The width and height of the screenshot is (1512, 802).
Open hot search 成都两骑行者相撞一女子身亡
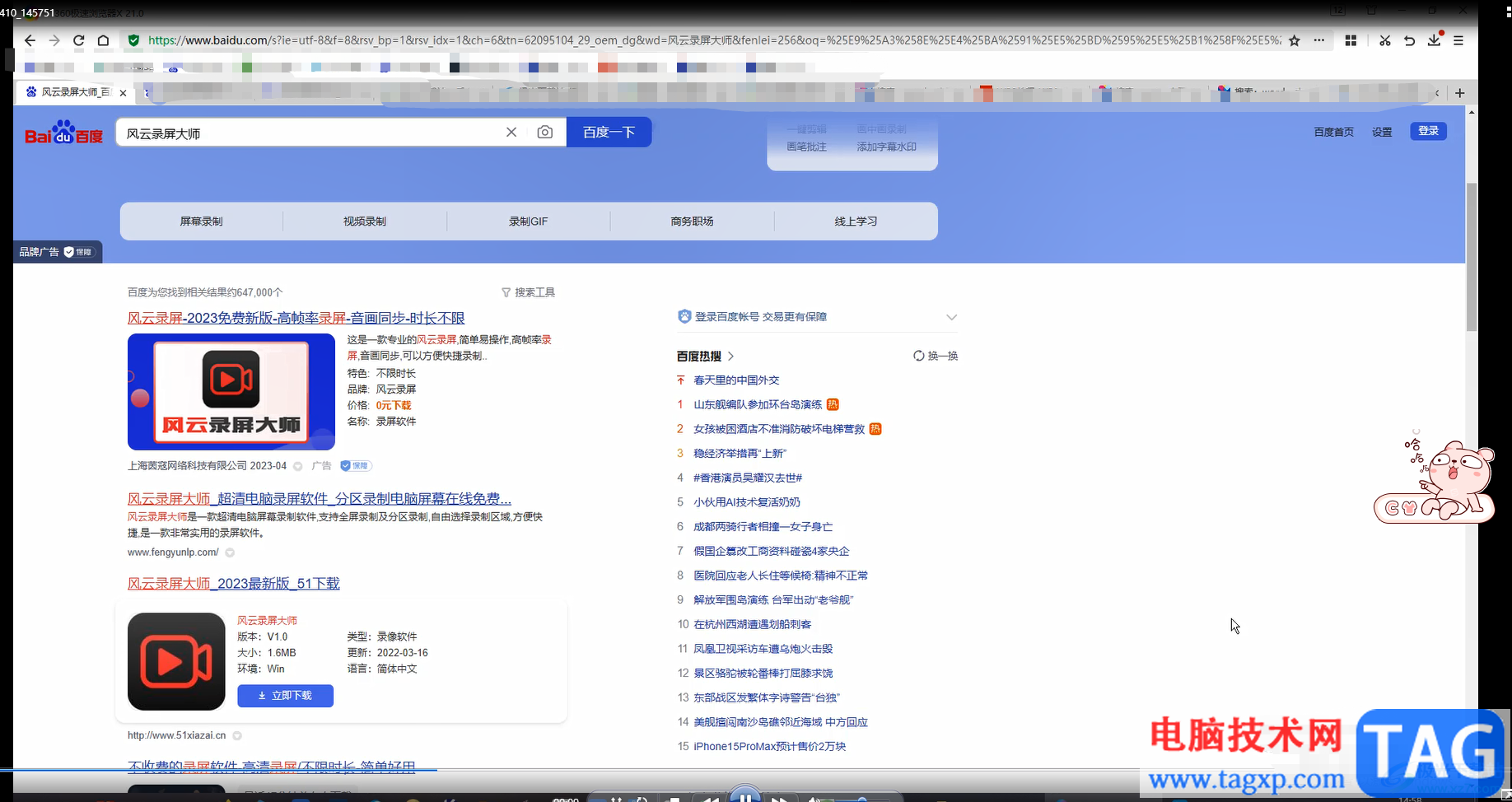763,527
